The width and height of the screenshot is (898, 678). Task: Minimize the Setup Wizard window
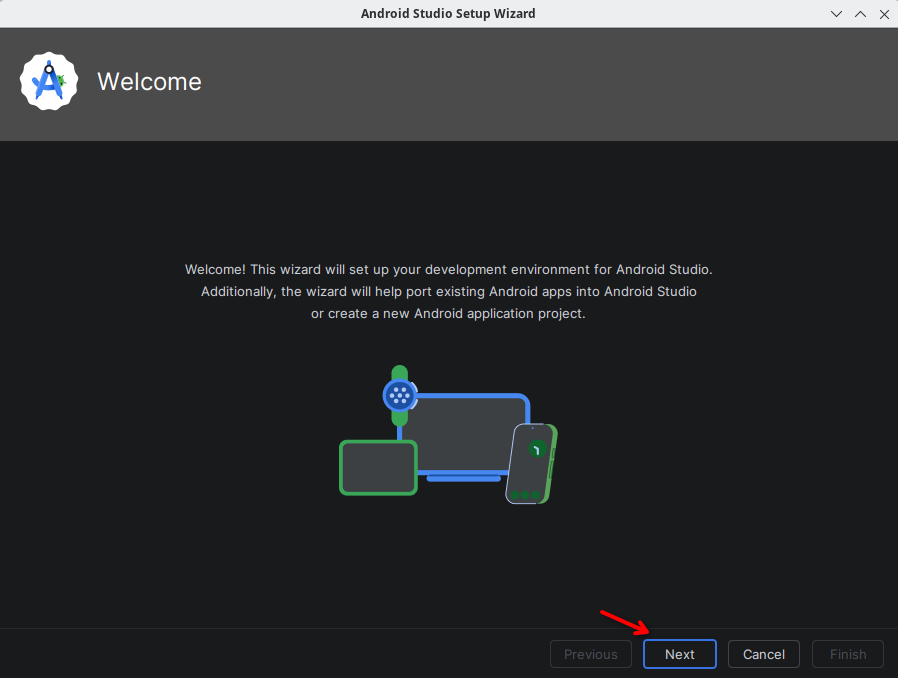[x=836, y=14]
